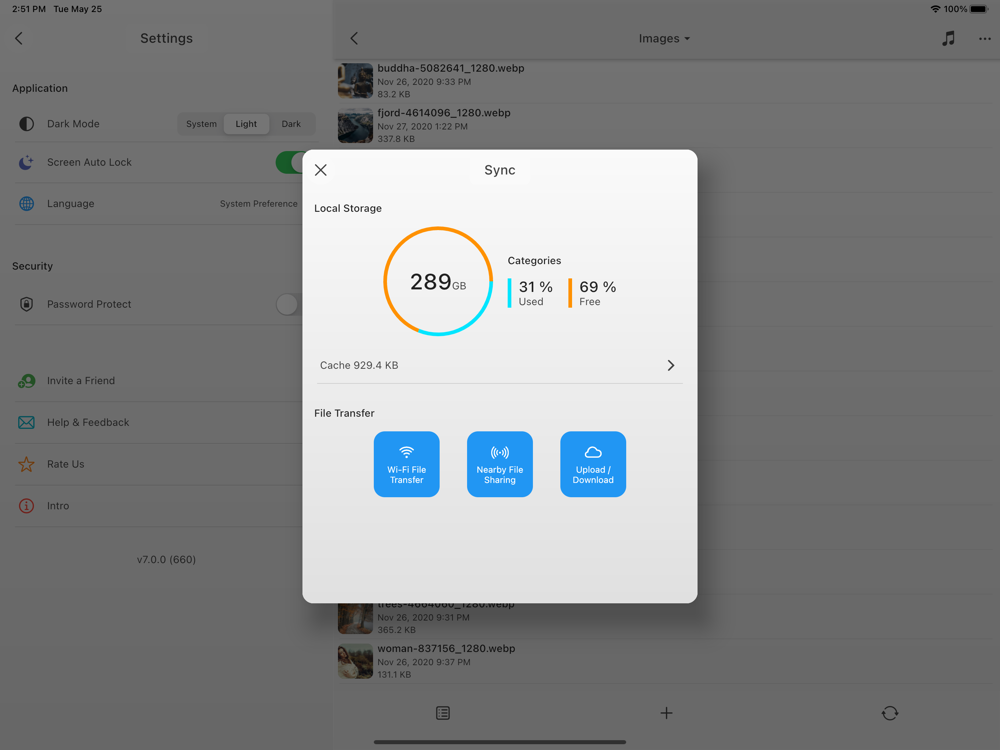Screen dimensions: 1000x750
Task: Click Wi-Fi status icon in status bar
Action: [935, 9]
